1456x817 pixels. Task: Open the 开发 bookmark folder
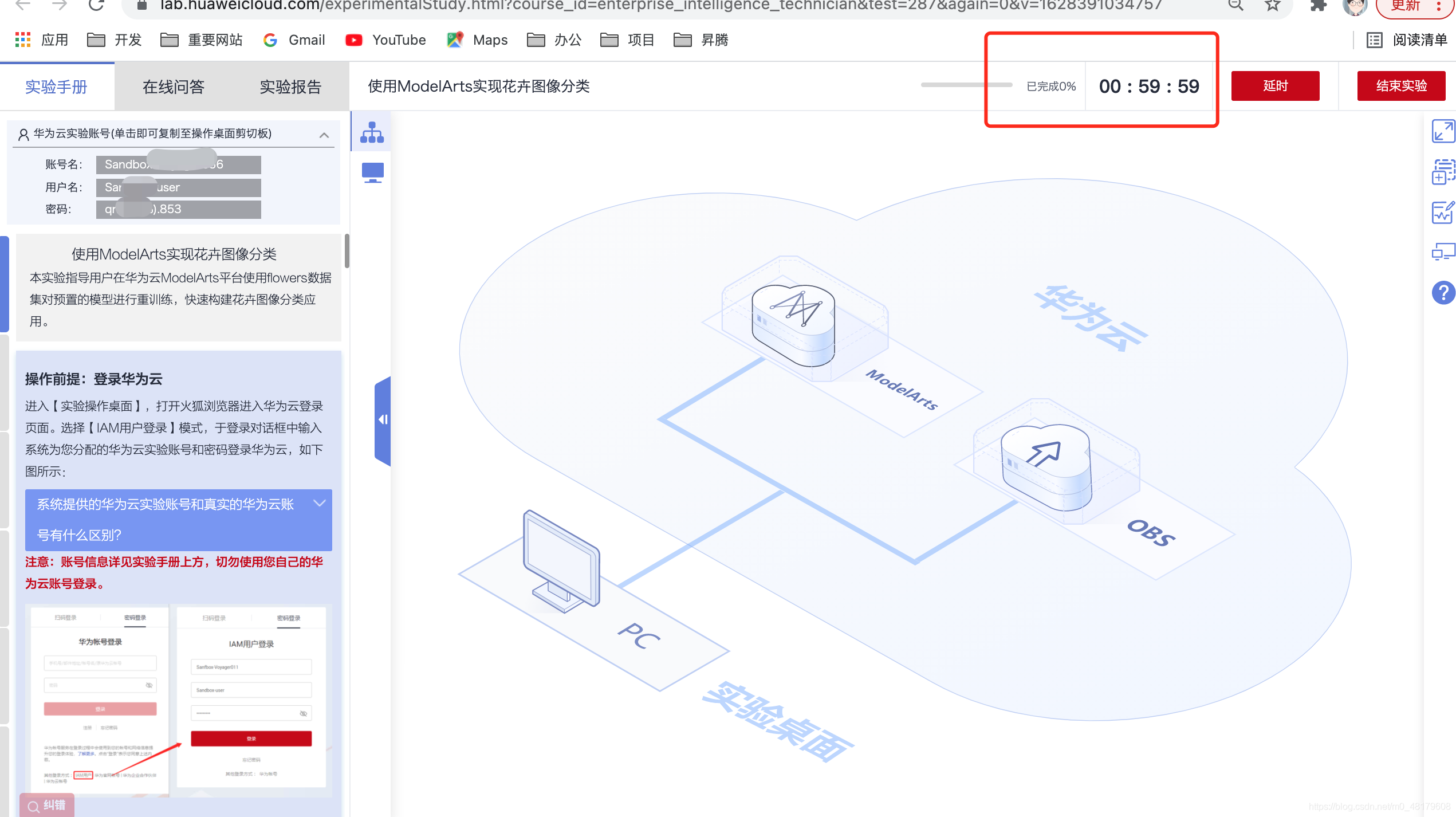(115, 40)
